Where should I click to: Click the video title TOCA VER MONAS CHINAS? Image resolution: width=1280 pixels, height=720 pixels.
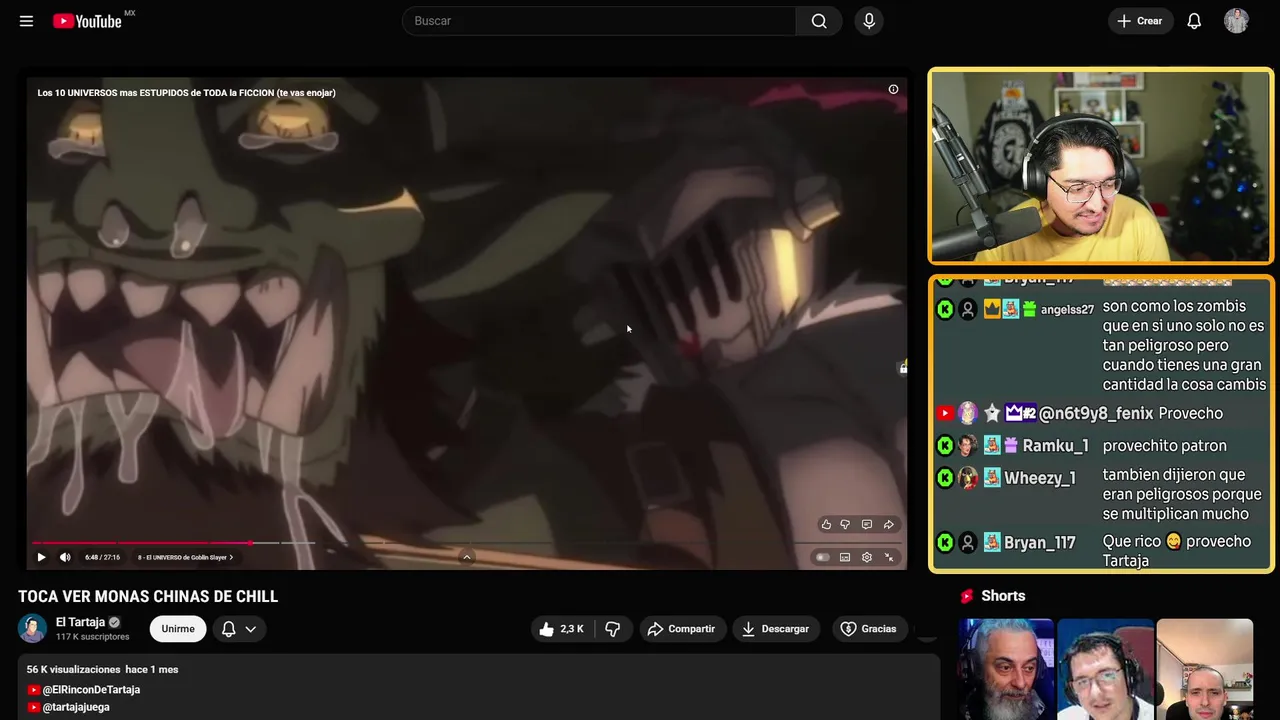(x=148, y=597)
